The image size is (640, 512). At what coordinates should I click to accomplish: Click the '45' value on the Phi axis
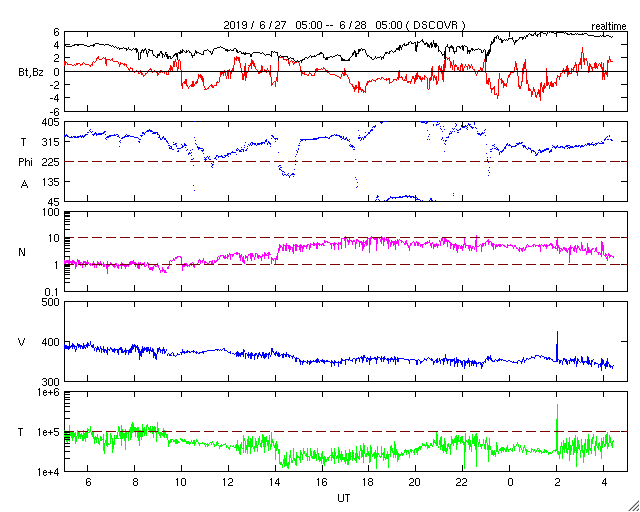(x=54, y=202)
